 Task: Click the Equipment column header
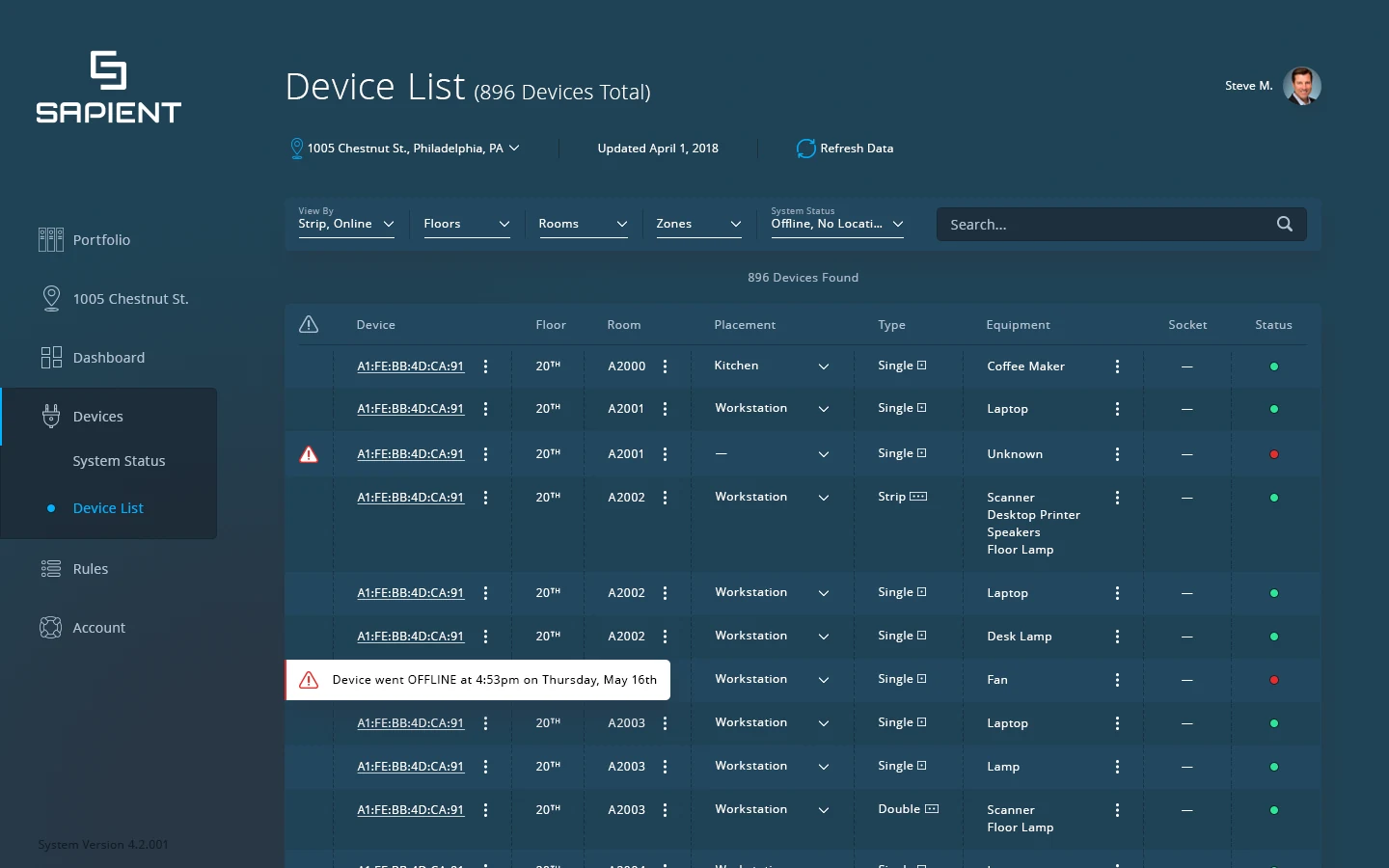[1018, 325]
